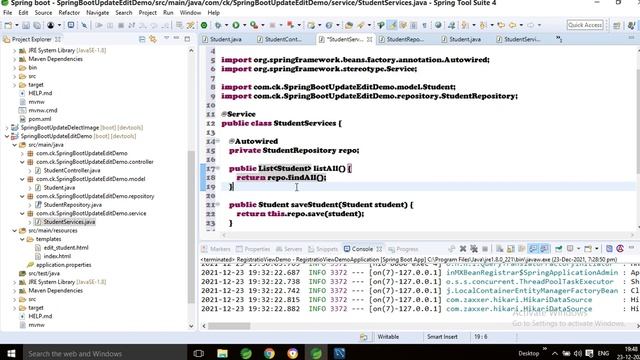This screenshot has height=360, width=640.
Task: Toggle console Scroll Lock icon
Action: coord(510,249)
